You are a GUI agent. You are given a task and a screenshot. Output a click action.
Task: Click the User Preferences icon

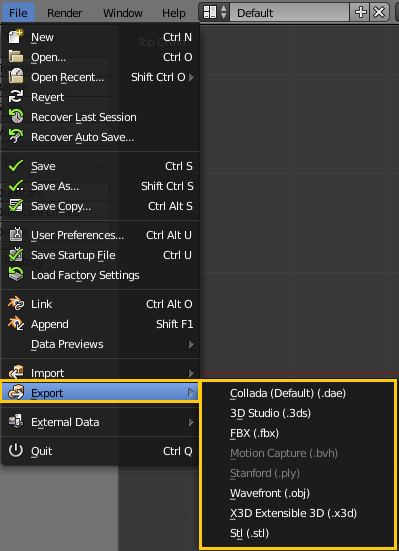(16, 234)
